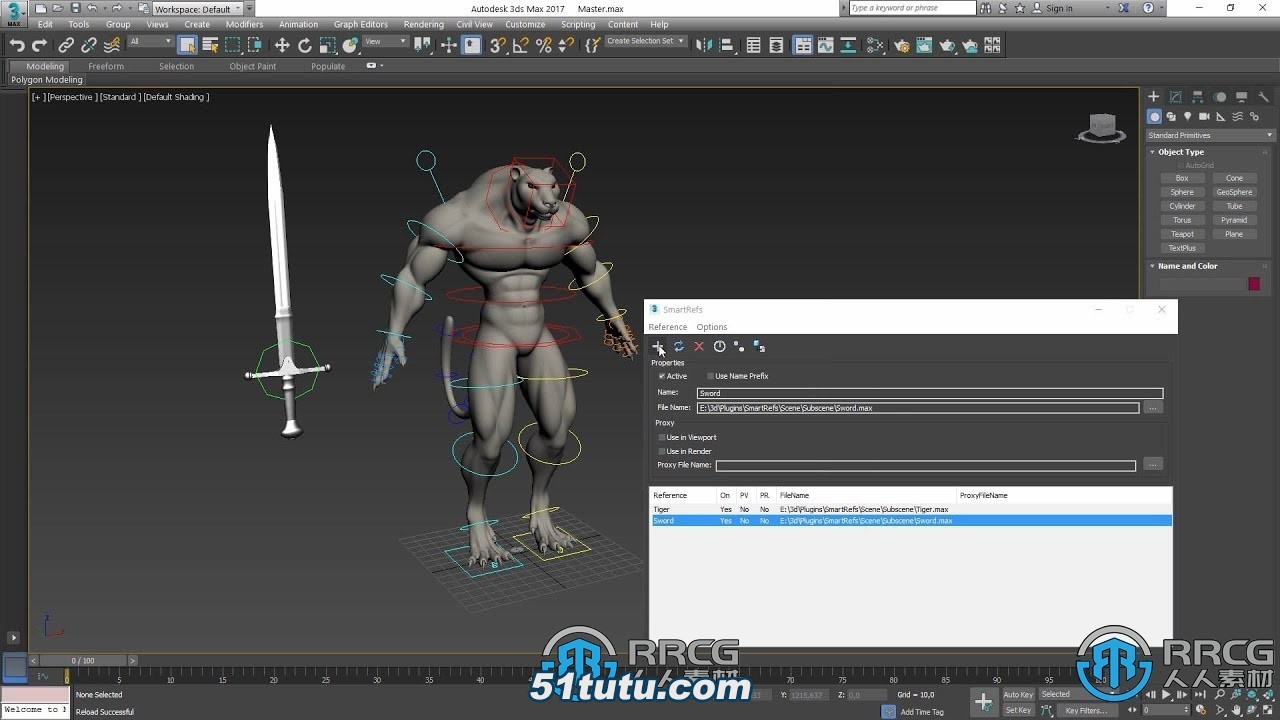This screenshot has height=720, width=1280.
Task: Toggle the Auto Key button
Action: point(1018,695)
